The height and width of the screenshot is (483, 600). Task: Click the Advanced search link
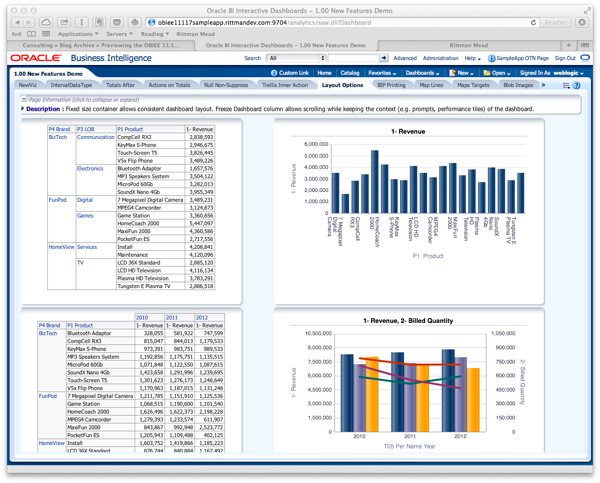[x=405, y=58]
